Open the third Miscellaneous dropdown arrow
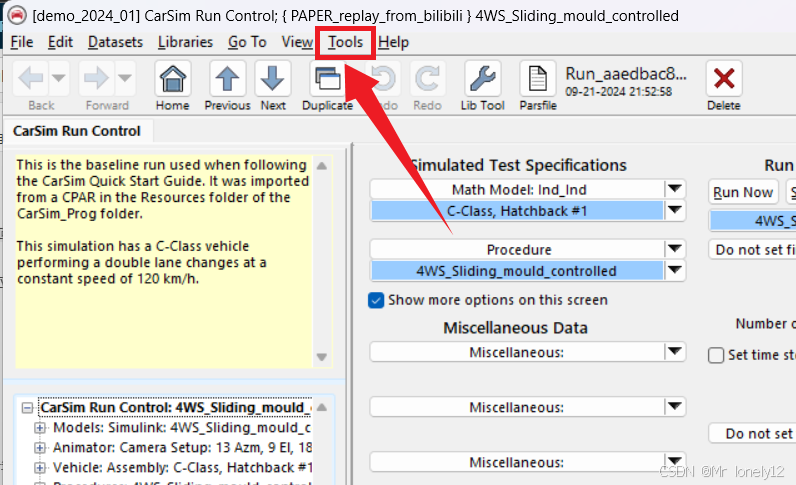Viewport: 796px width, 485px height. click(x=675, y=461)
